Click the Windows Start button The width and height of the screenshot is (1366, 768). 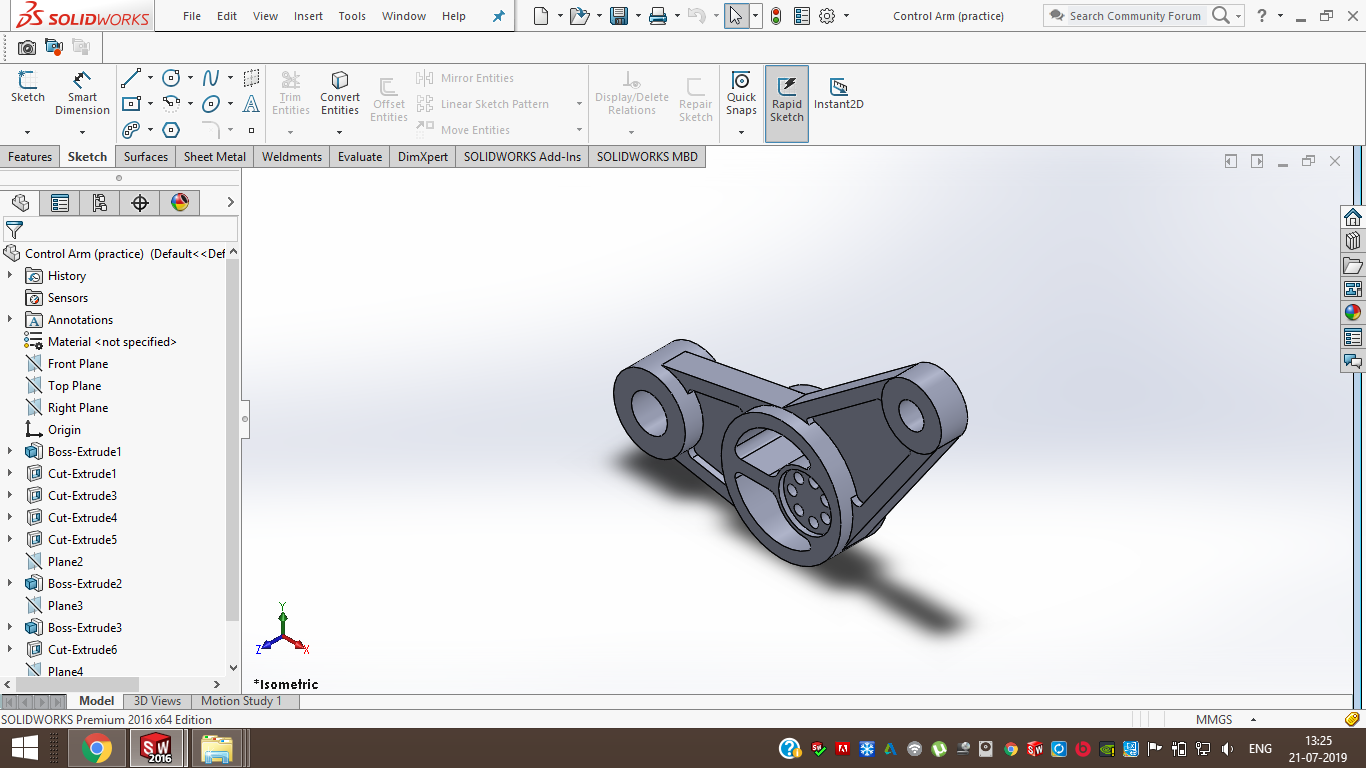(24, 748)
